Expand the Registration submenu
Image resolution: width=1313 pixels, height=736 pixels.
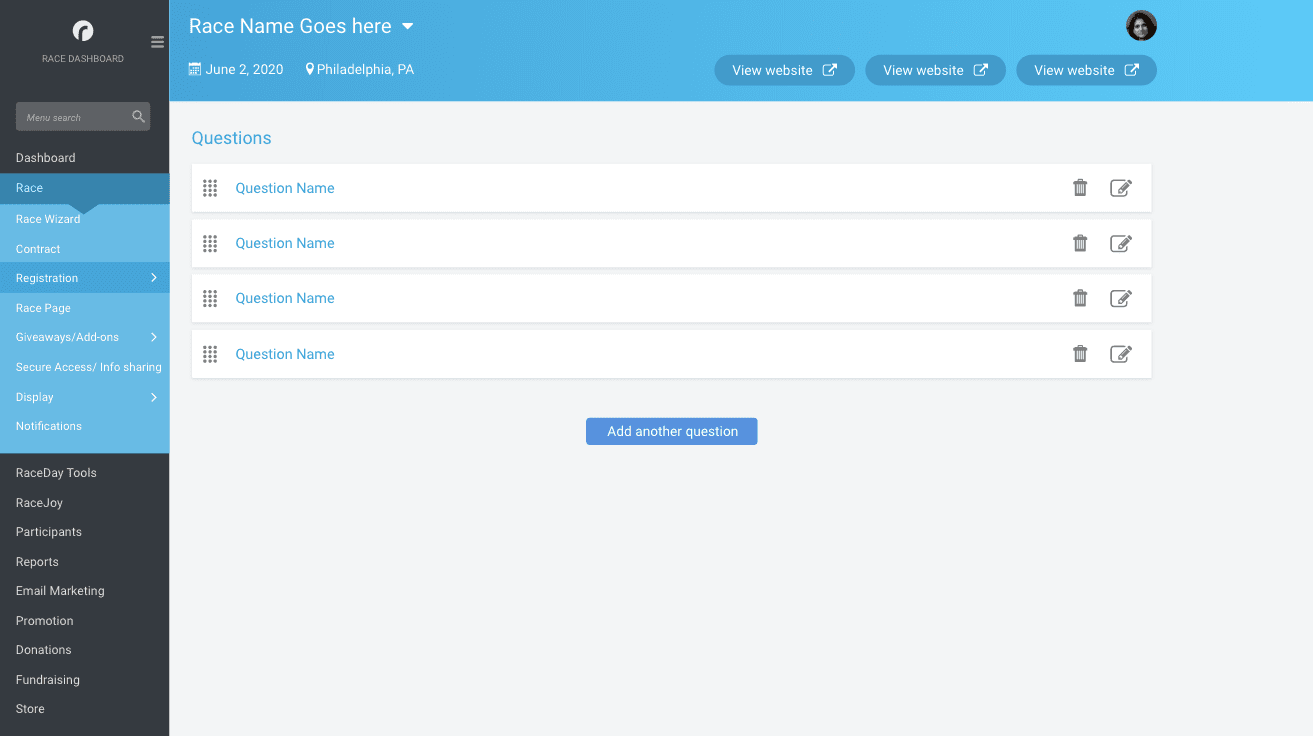tap(154, 277)
